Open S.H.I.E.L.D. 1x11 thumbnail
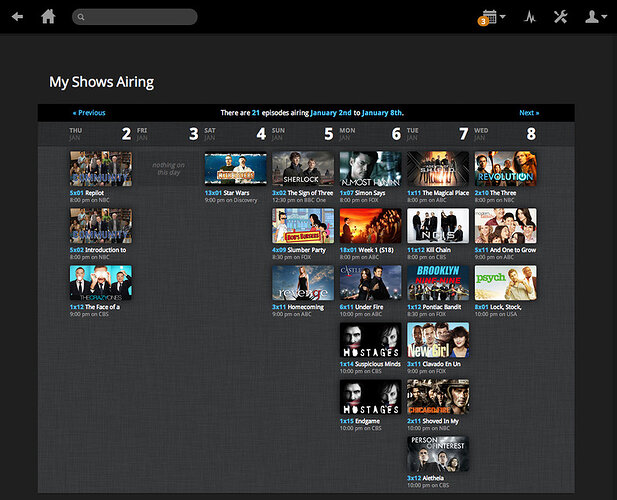Image resolution: width=617 pixels, height=500 pixels. pos(438,169)
